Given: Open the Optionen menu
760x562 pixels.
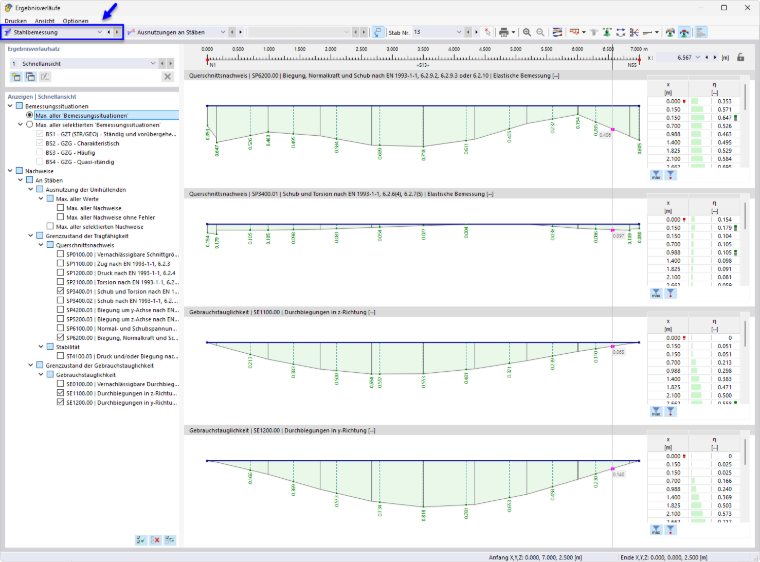Looking at the screenshot, I should 75,21.
